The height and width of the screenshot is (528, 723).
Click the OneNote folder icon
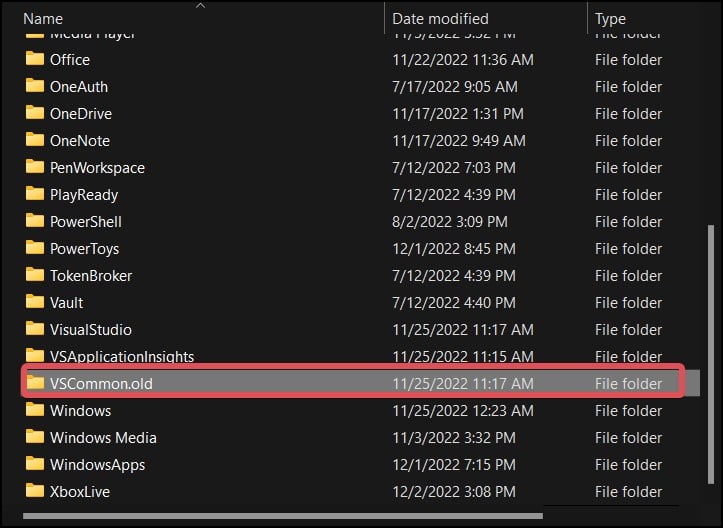(x=35, y=140)
